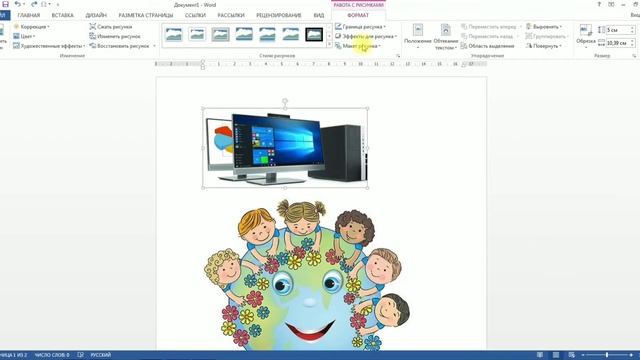Screen dimensions: 640x360
Task: Open Граница рисунка dropdown
Action: (x=360, y=27)
